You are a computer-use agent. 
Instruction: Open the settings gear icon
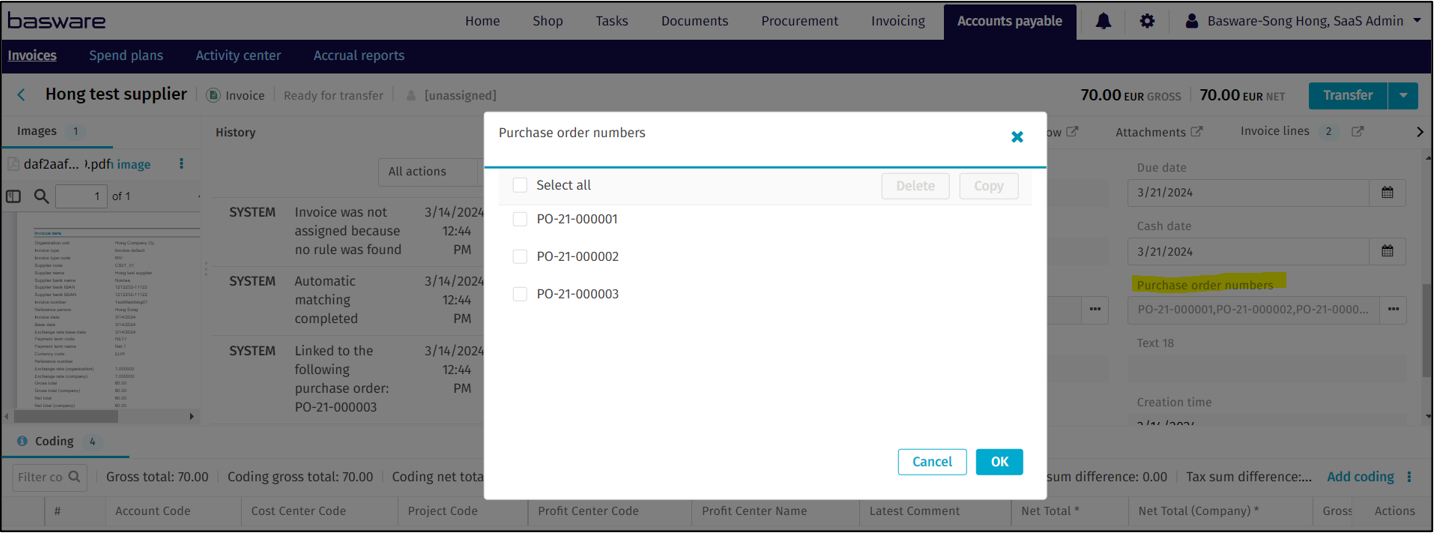tap(1147, 21)
